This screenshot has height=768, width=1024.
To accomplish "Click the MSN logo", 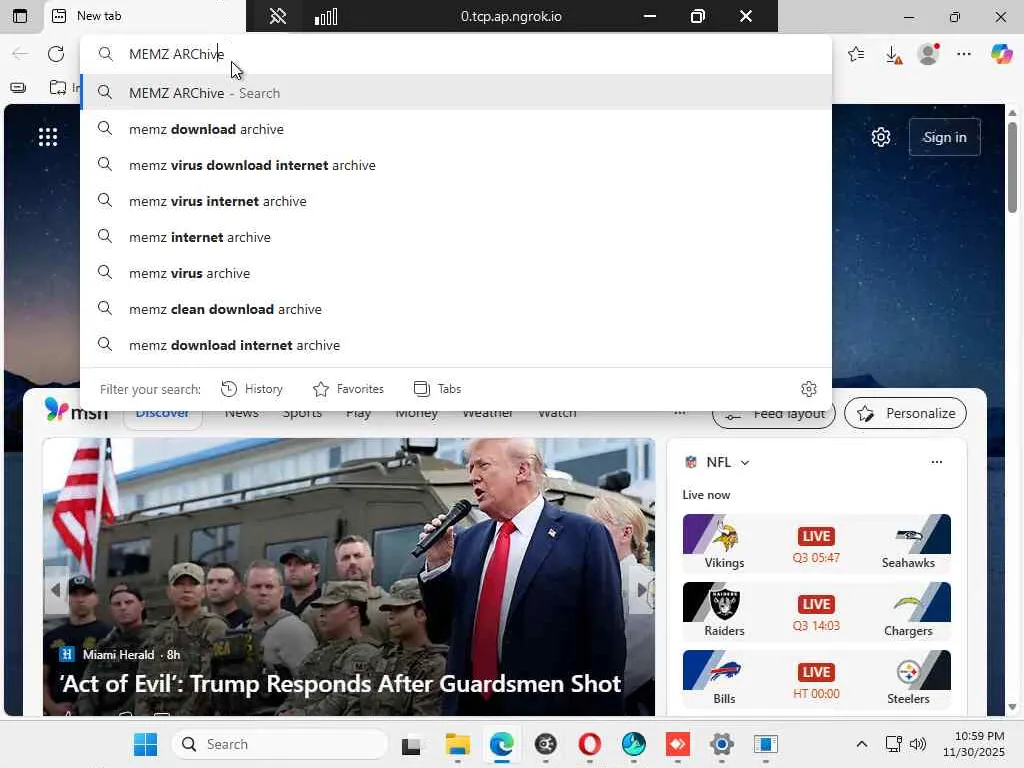I will pos(76,410).
